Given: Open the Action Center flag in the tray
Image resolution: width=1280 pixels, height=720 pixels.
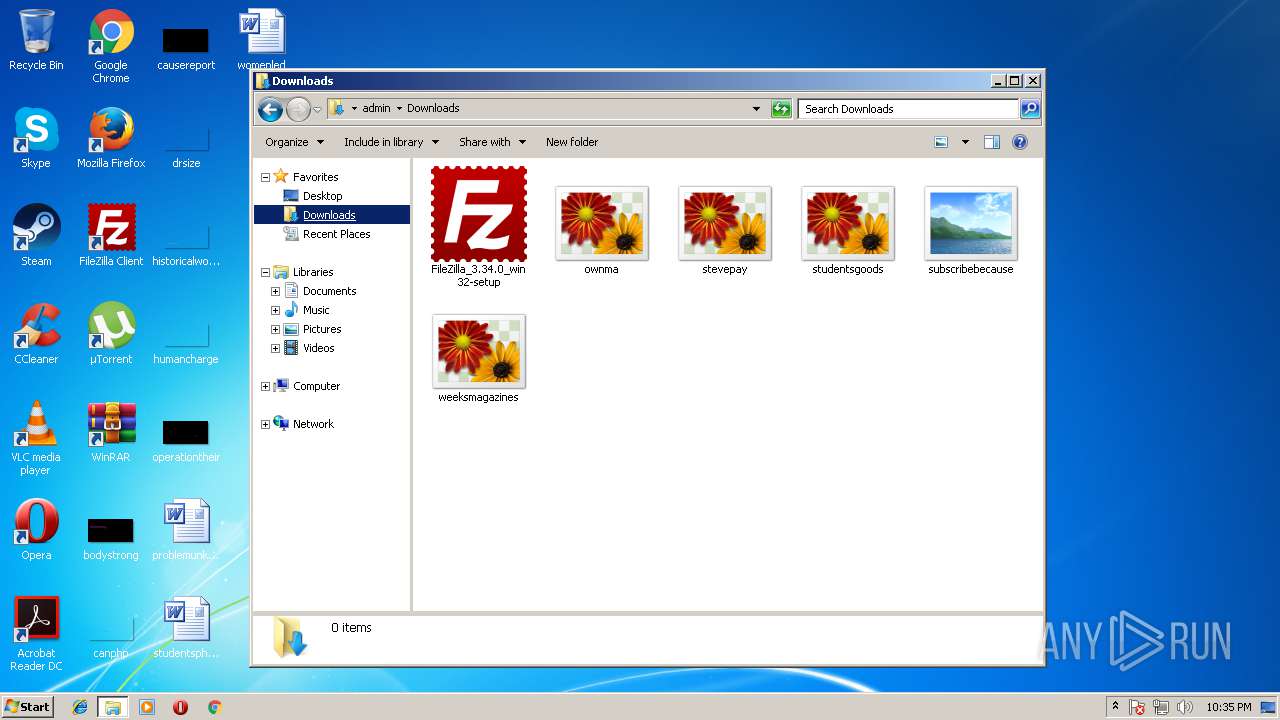Looking at the screenshot, I should tap(1138, 707).
